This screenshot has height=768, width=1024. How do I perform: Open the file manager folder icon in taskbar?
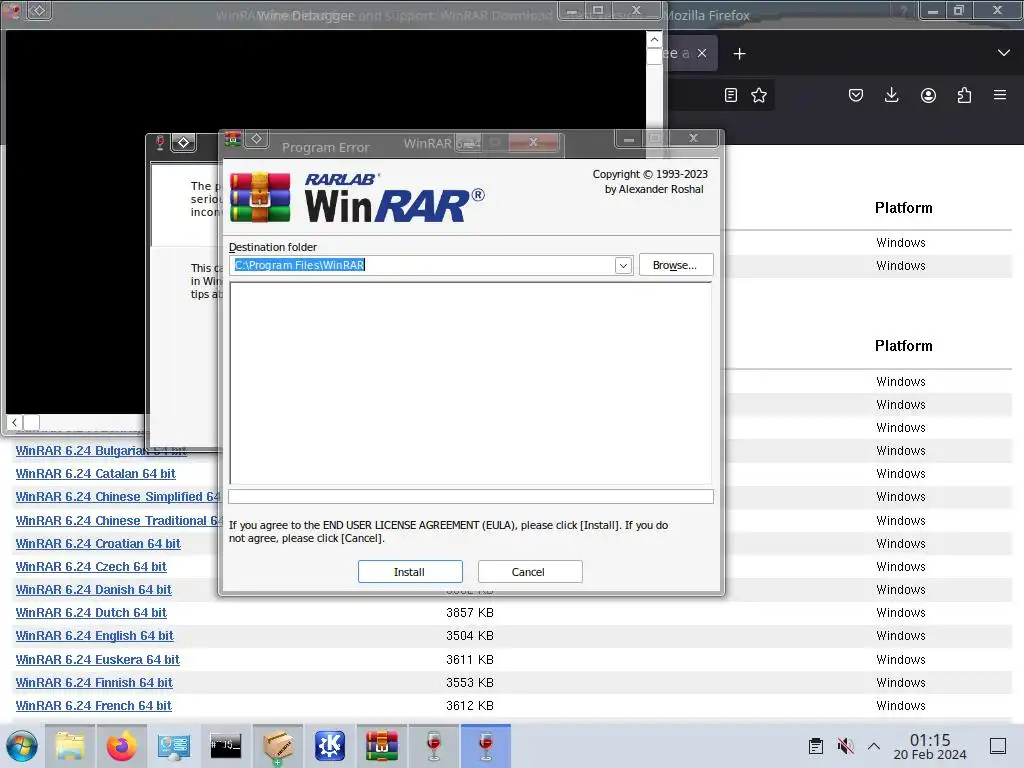point(70,746)
